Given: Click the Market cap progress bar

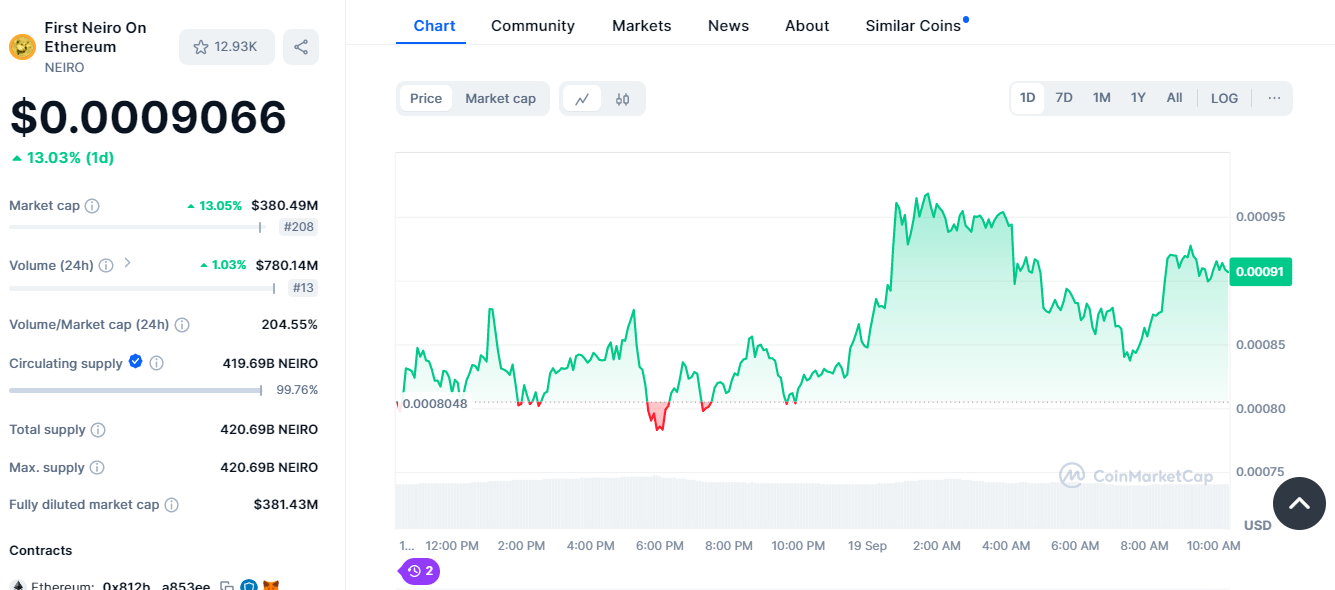Looking at the screenshot, I should point(135,227).
